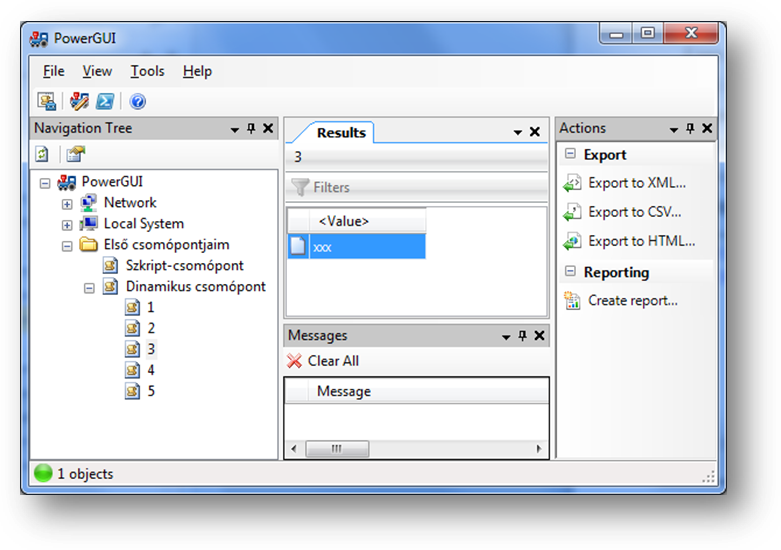
Task: Collapse the Reporting actions group
Action: 571,271
